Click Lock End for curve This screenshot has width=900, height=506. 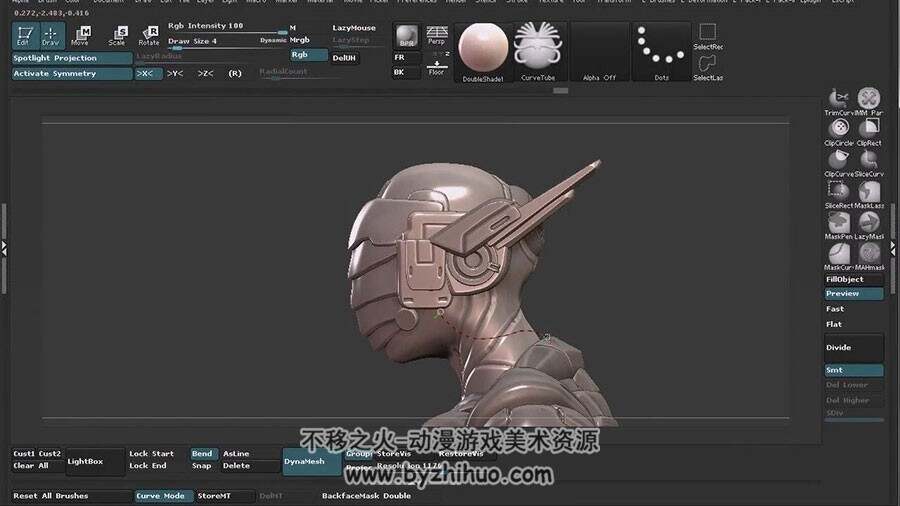point(148,466)
